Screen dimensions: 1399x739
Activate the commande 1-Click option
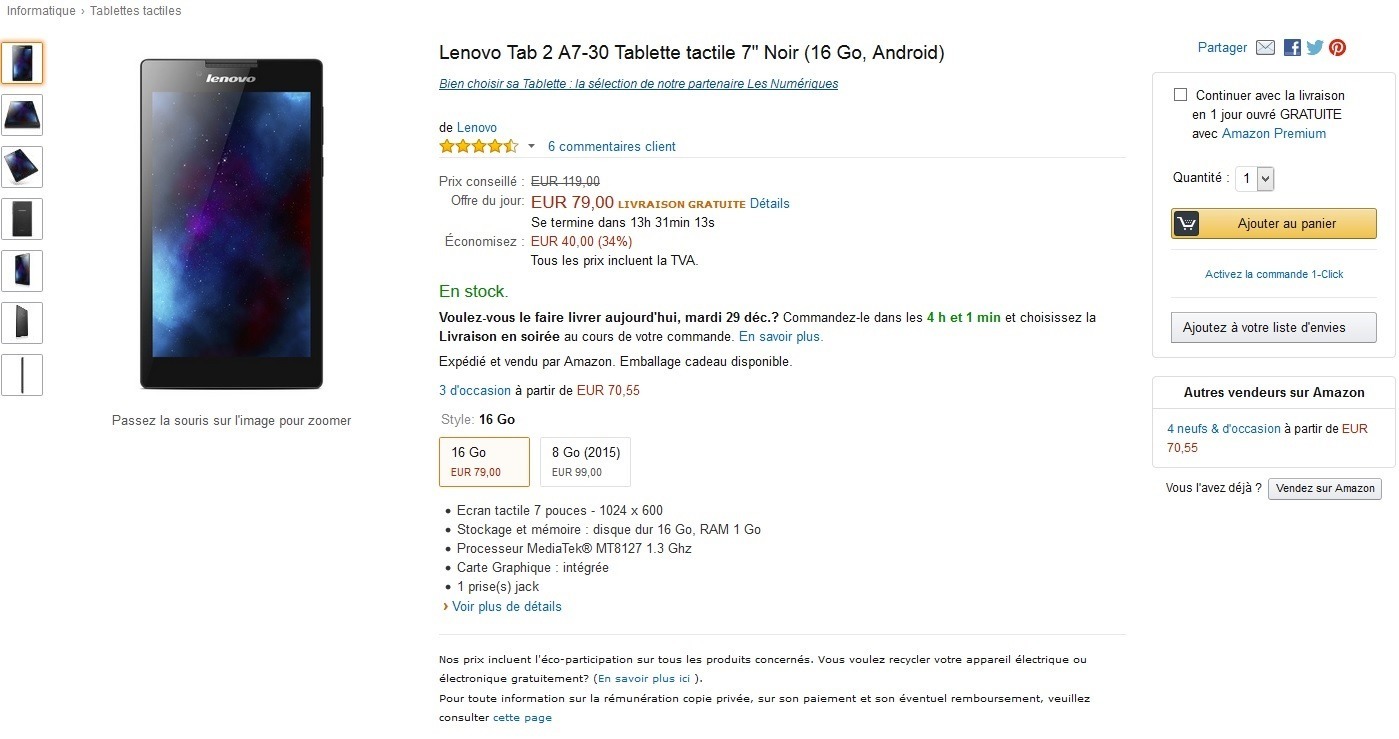[x=1273, y=274]
